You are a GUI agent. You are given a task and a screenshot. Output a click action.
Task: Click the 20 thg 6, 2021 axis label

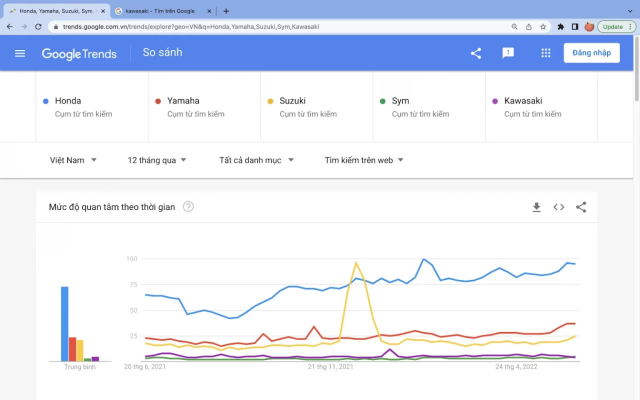point(145,367)
